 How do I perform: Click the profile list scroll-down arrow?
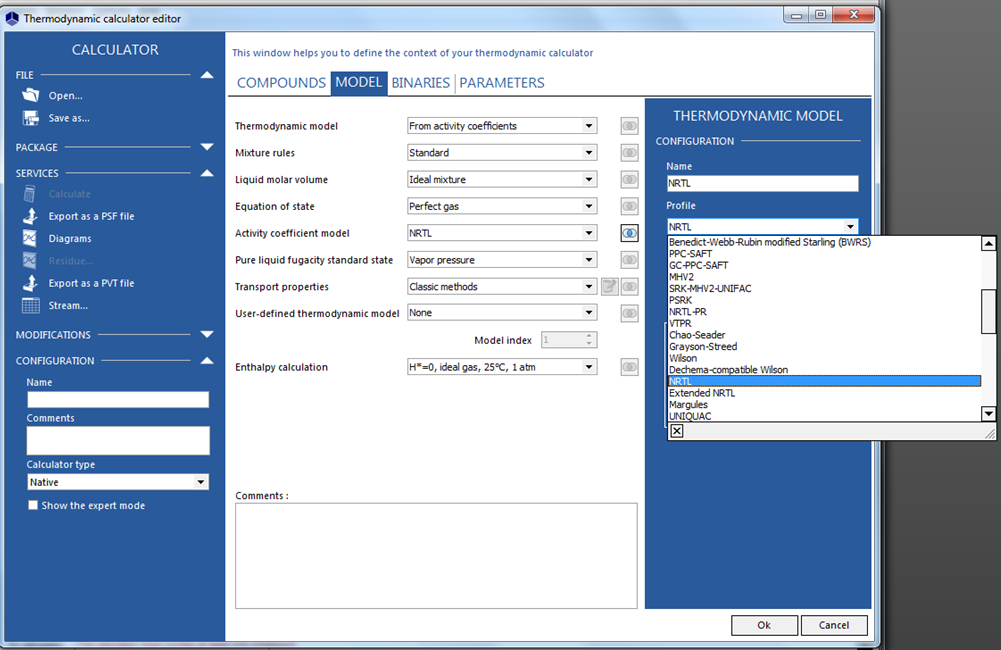click(x=988, y=414)
